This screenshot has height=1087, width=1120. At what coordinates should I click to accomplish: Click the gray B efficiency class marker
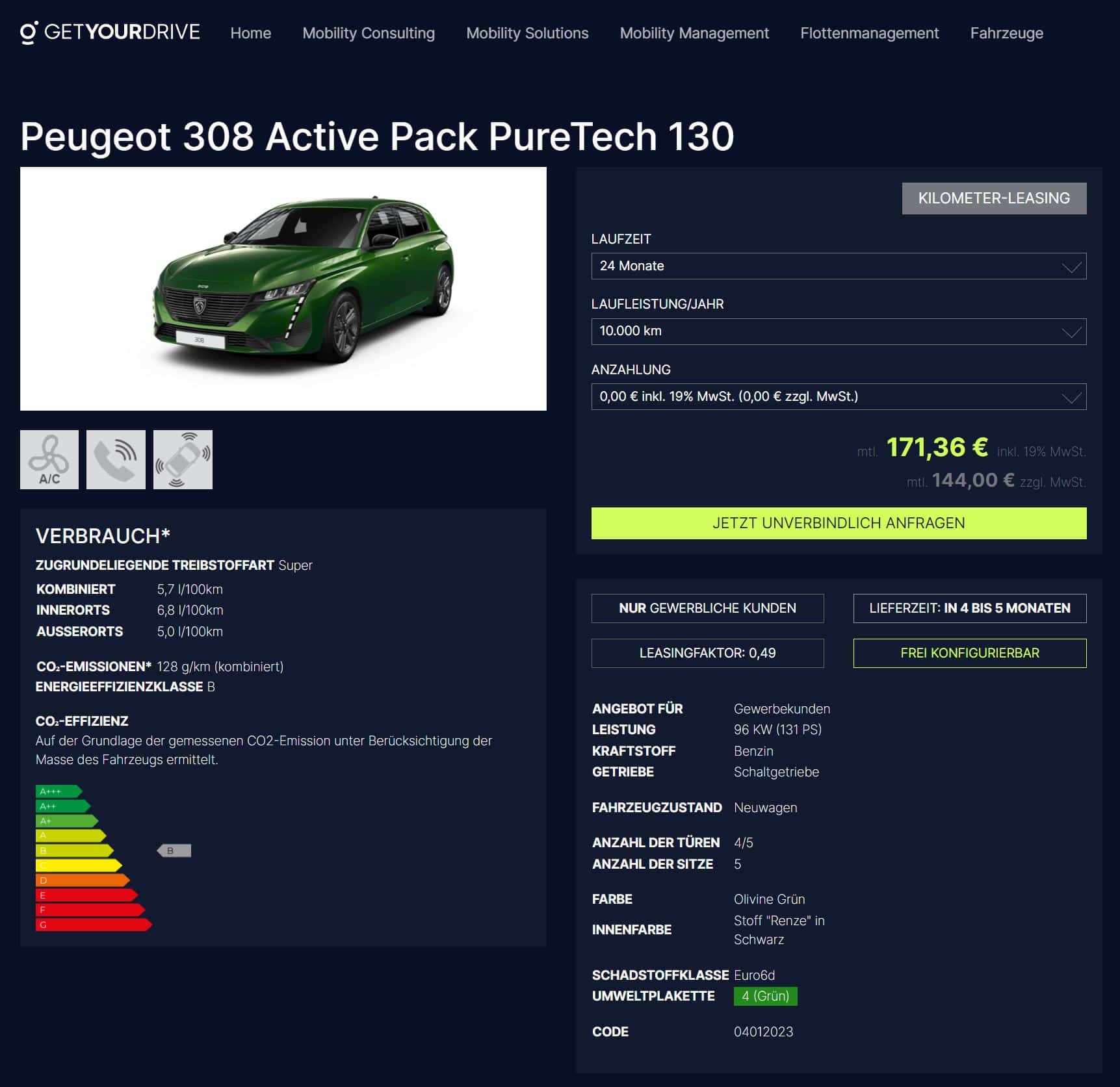click(174, 850)
